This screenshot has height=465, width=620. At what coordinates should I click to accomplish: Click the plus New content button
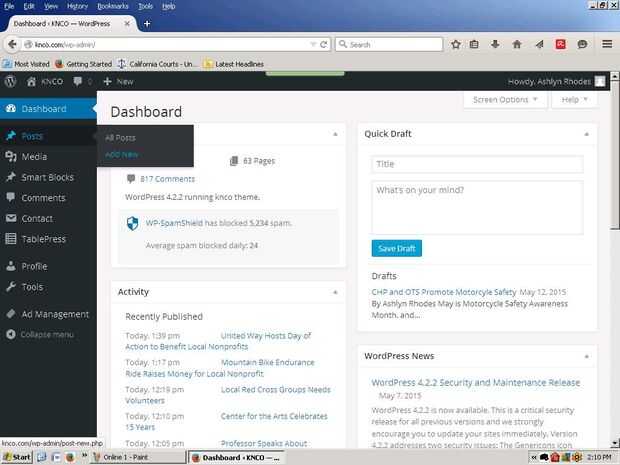click(x=118, y=81)
